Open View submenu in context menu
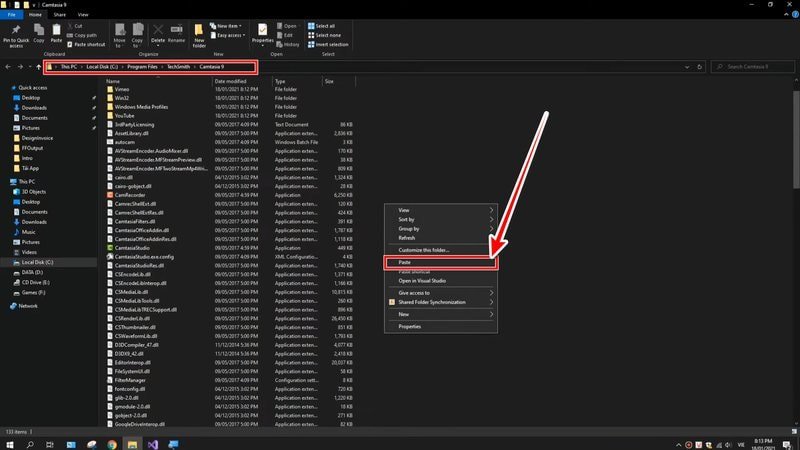The width and height of the screenshot is (800, 450). pos(441,210)
